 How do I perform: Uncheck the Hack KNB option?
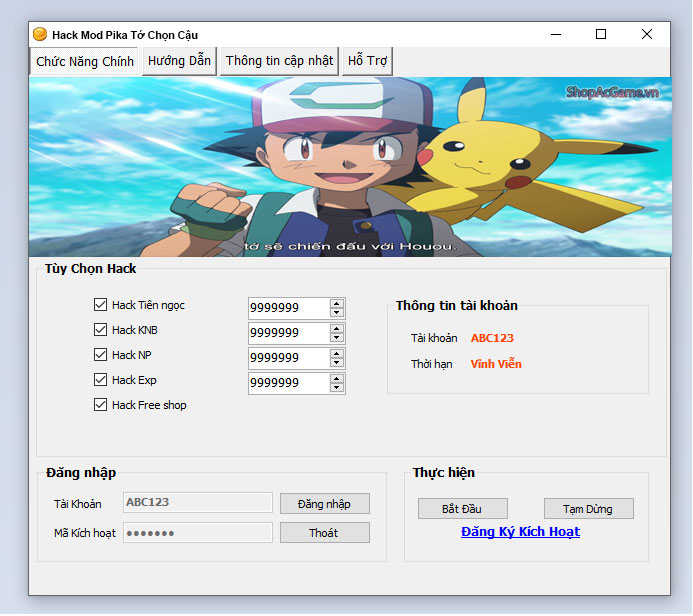[100, 330]
